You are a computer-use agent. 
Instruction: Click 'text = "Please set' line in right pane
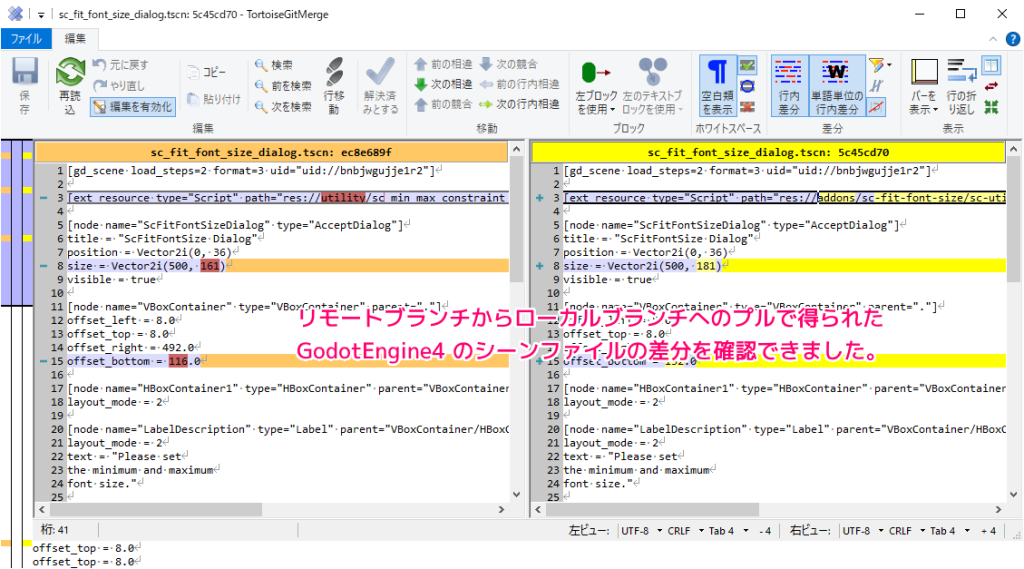coord(619,456)
